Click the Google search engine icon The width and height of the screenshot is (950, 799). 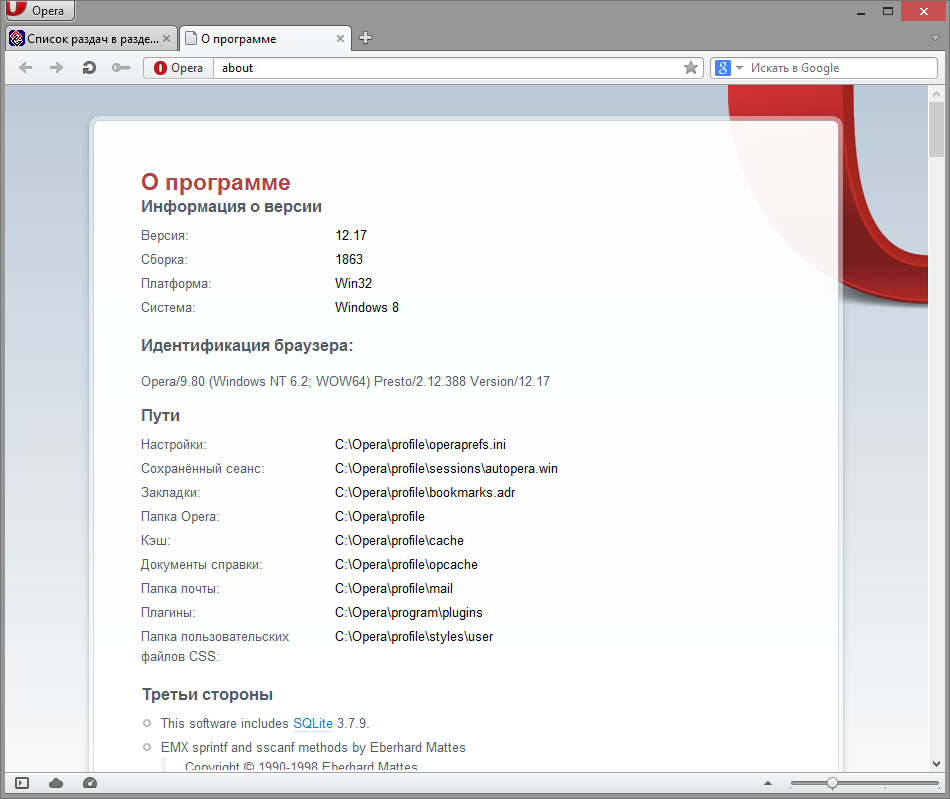tap(723, 68)
